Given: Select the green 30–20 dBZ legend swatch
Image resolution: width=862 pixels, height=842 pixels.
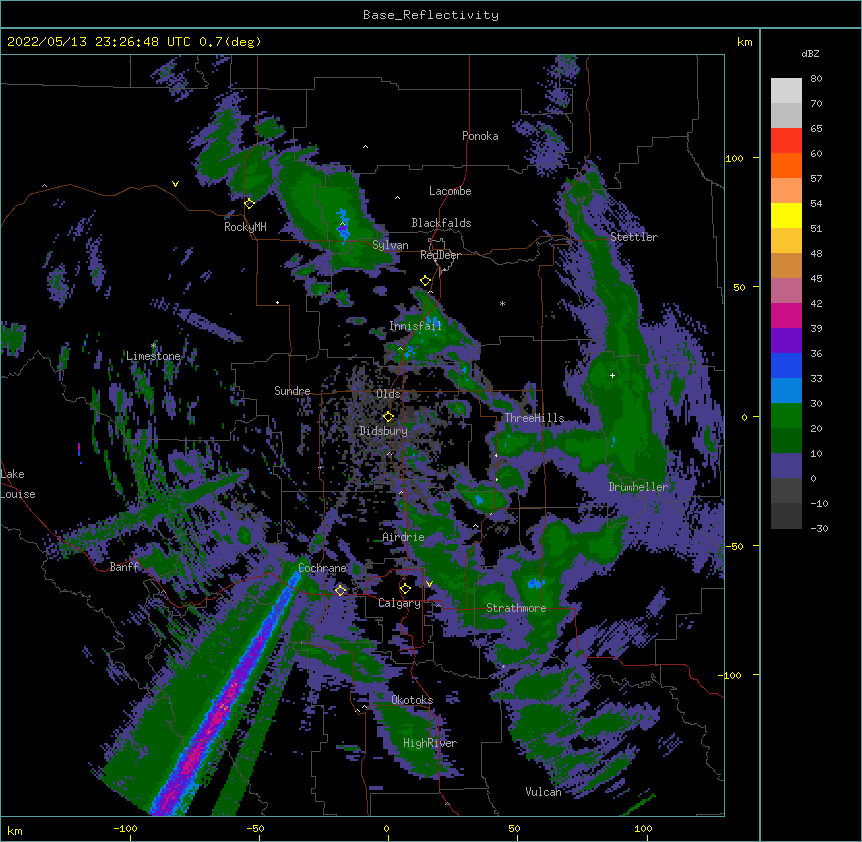Looking at the screenshot, I should pyautogui.click(x=786, y=416).
